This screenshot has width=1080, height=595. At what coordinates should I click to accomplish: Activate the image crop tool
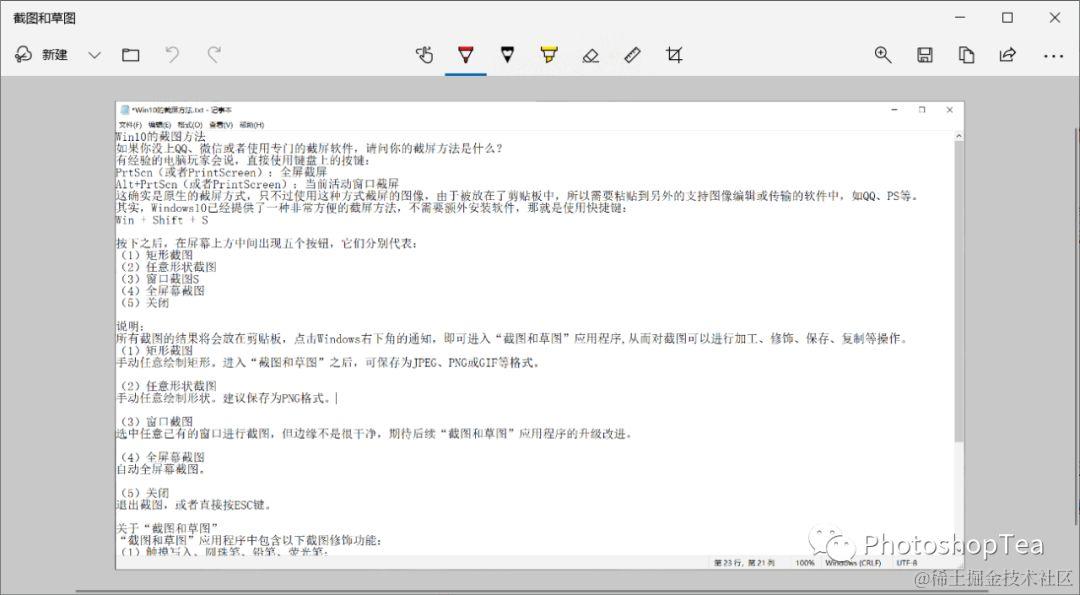(674, 55)
